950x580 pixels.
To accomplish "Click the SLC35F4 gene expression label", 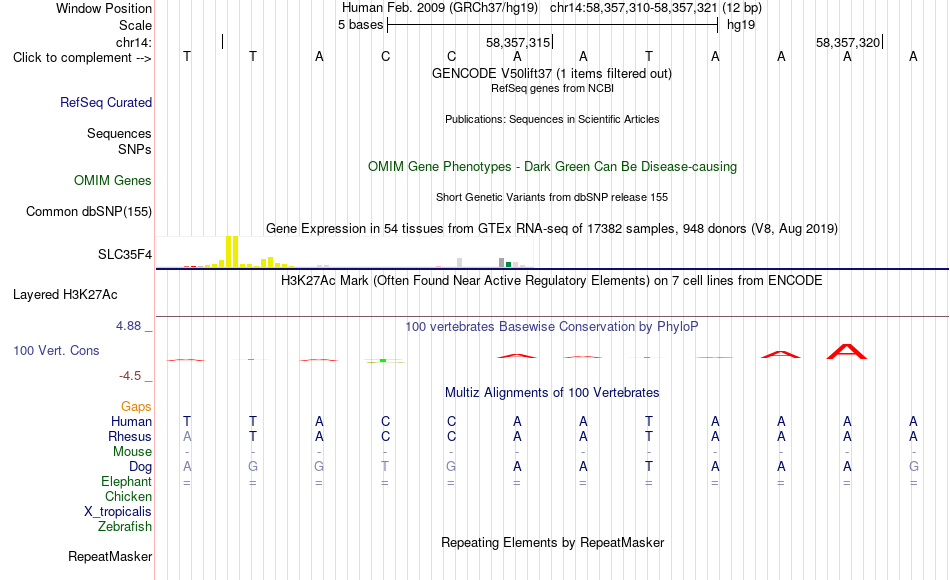I will [125, 255].
